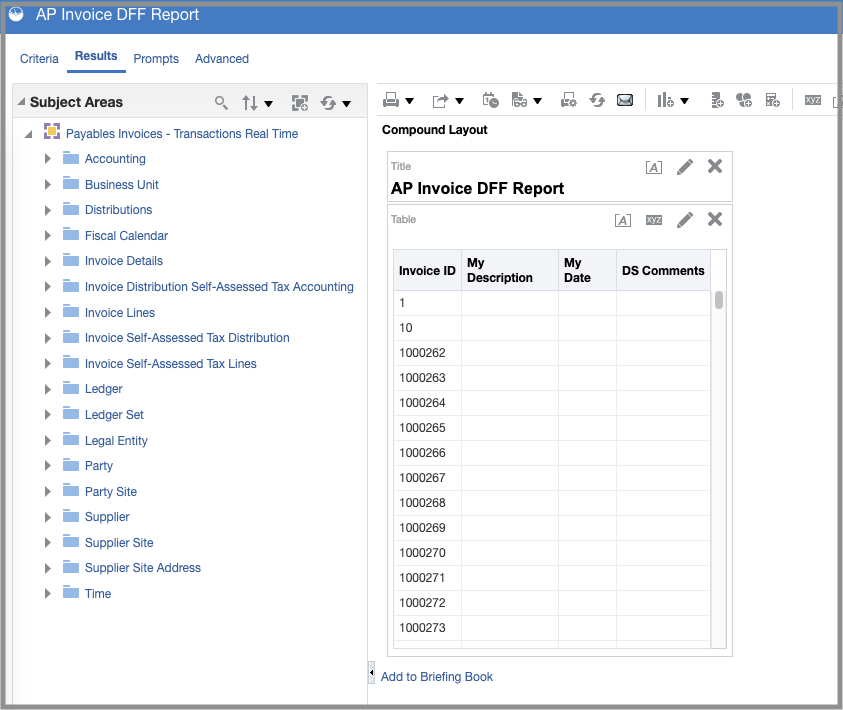This screenshot has height=710, width=843.
Task: Expand the Invoice Details folder
Action: (47, 261)
